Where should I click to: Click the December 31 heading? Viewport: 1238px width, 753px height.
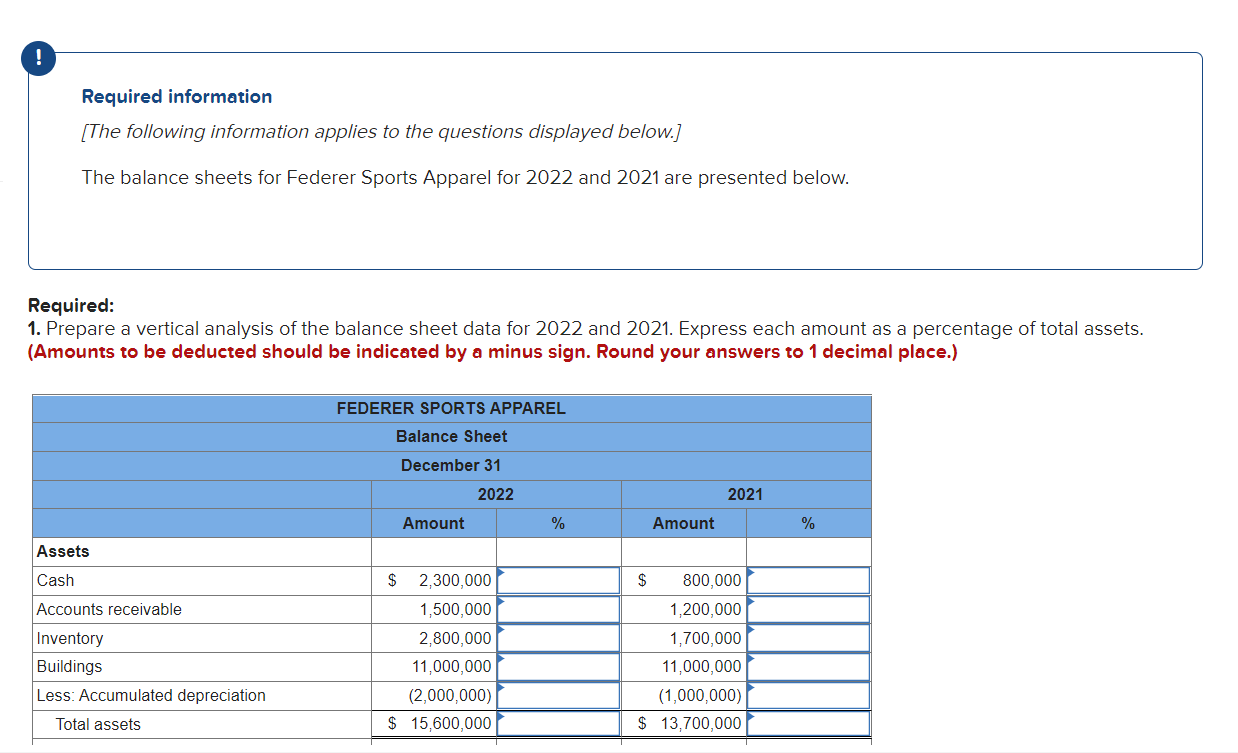click(x=451, y=465)
